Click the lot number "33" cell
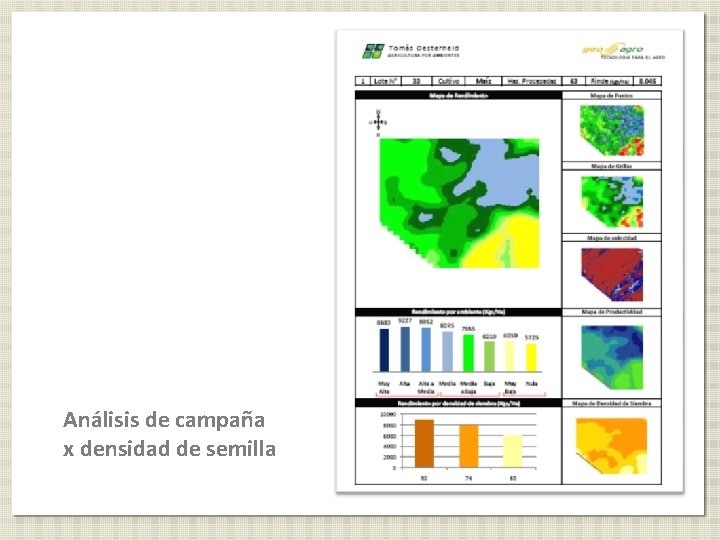 [x=416, y=81]
